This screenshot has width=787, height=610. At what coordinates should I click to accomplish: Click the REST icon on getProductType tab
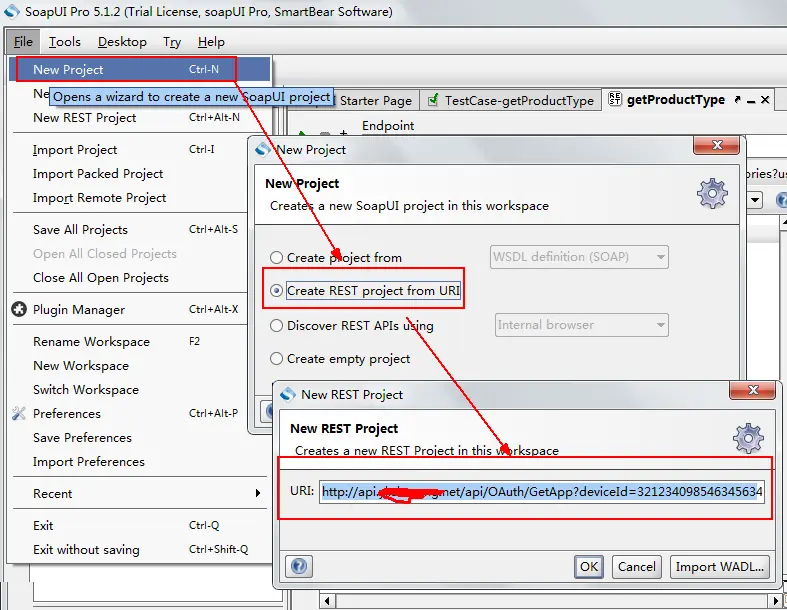[x=615, y=99]
